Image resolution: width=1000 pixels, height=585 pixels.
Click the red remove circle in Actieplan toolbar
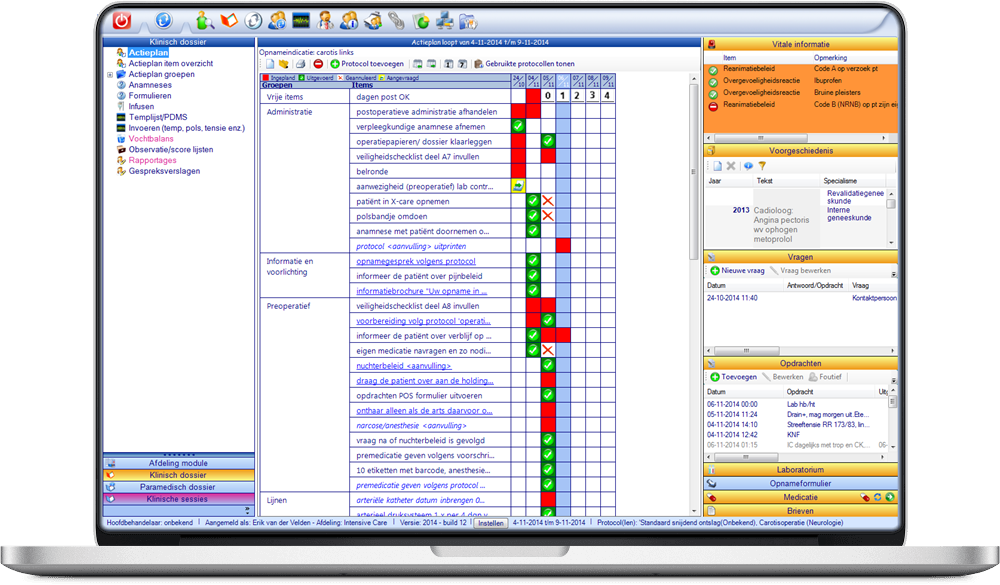[318, 64]
